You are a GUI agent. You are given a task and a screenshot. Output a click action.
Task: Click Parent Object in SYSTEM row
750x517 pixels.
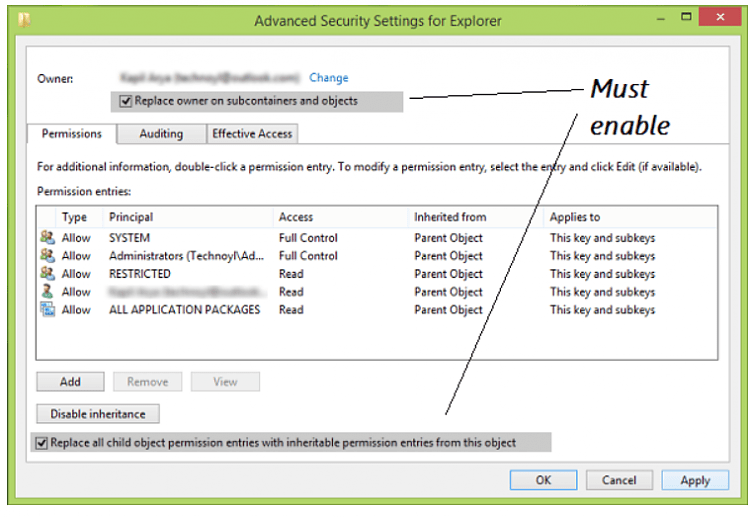[x=448, y=238]
